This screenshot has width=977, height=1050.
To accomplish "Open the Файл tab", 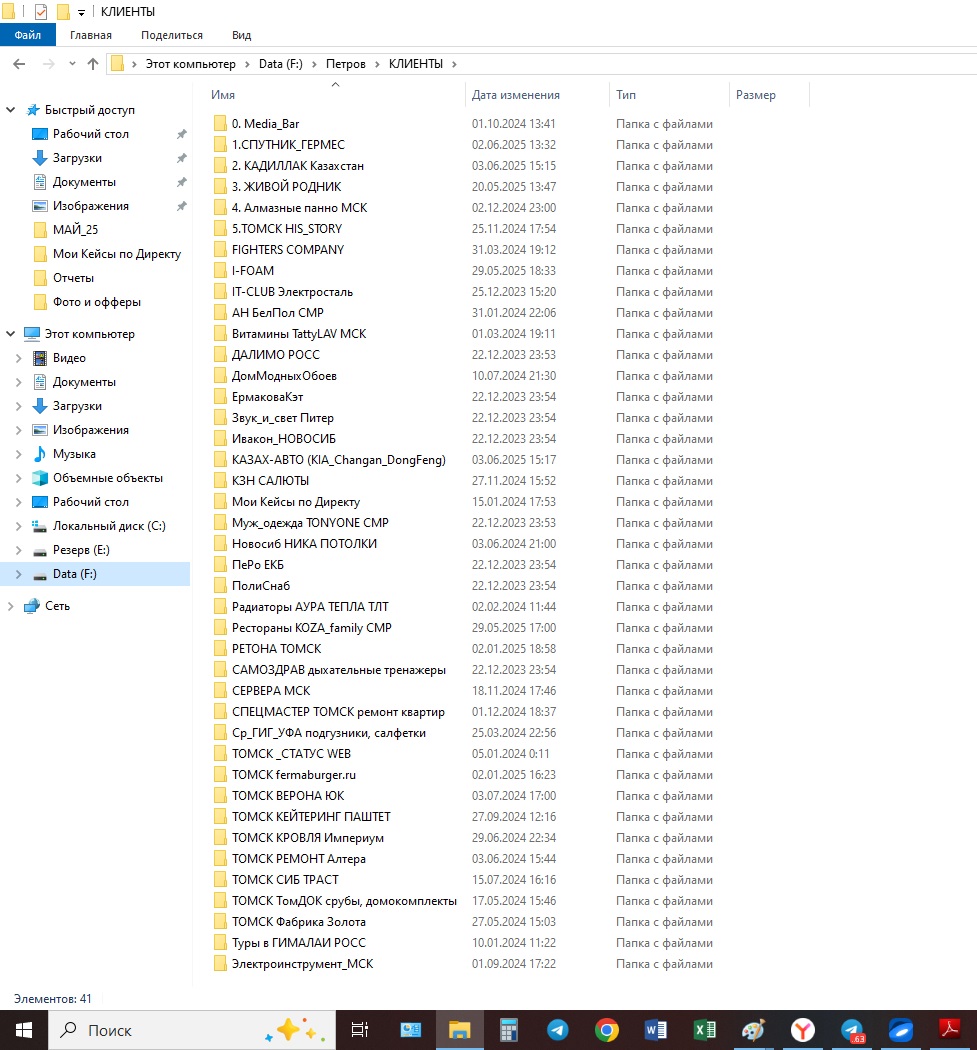I will point(27,35).
